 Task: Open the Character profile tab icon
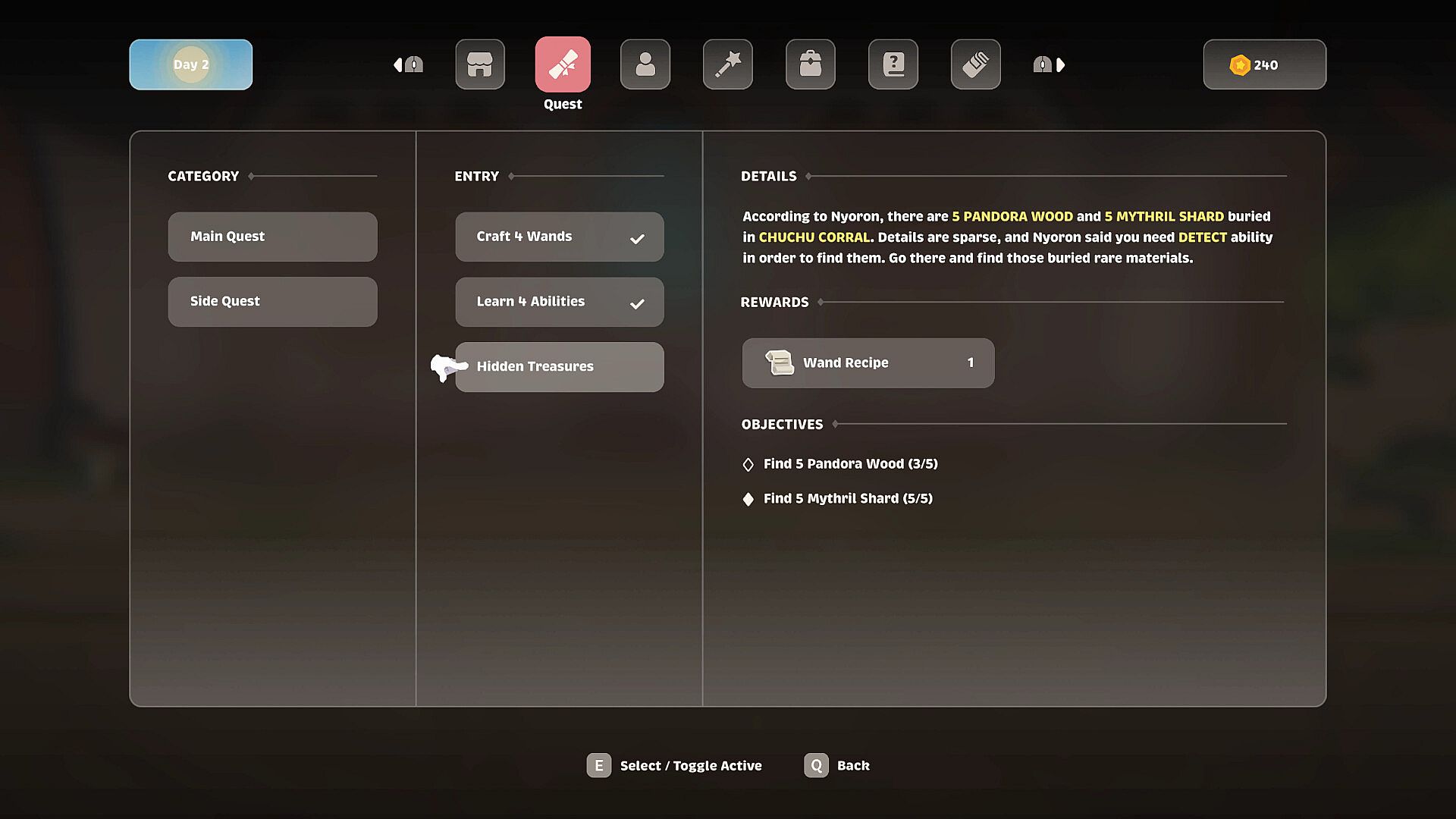[x=645, y=64]
